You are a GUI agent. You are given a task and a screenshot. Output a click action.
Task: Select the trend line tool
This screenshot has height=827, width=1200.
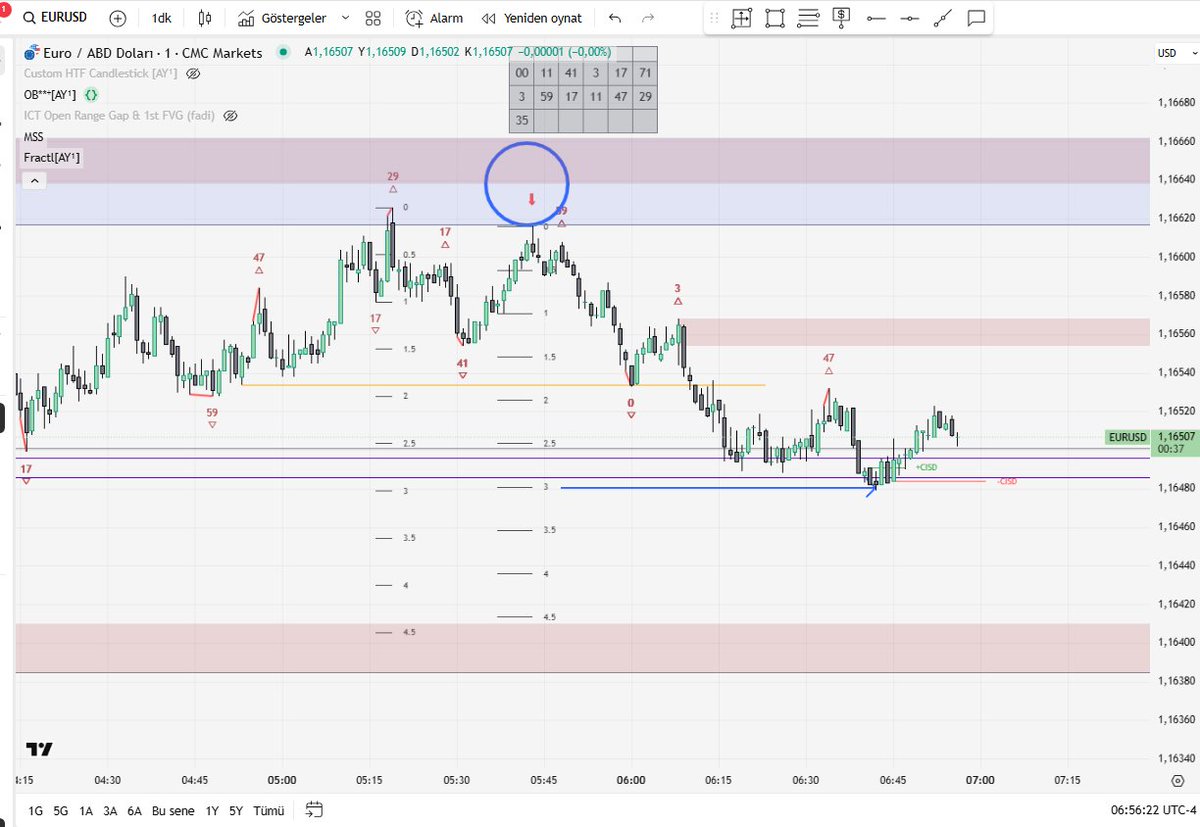[x=943, y=18]
